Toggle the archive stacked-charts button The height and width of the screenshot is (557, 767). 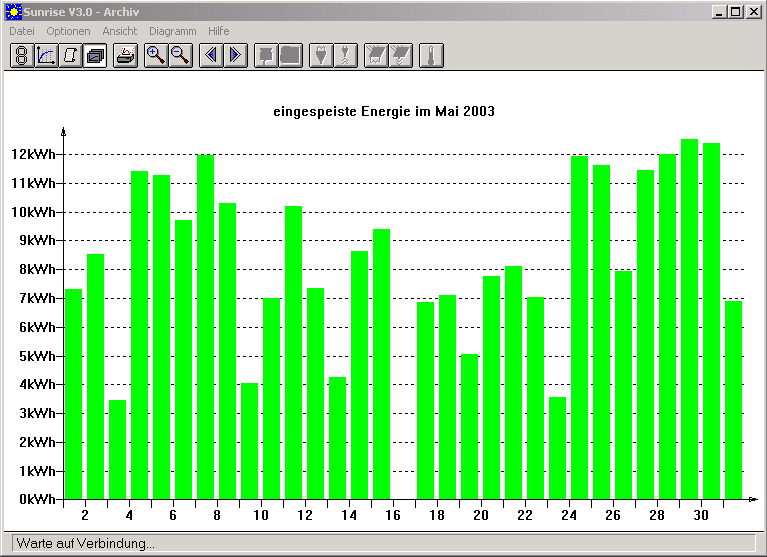[94, 55]
